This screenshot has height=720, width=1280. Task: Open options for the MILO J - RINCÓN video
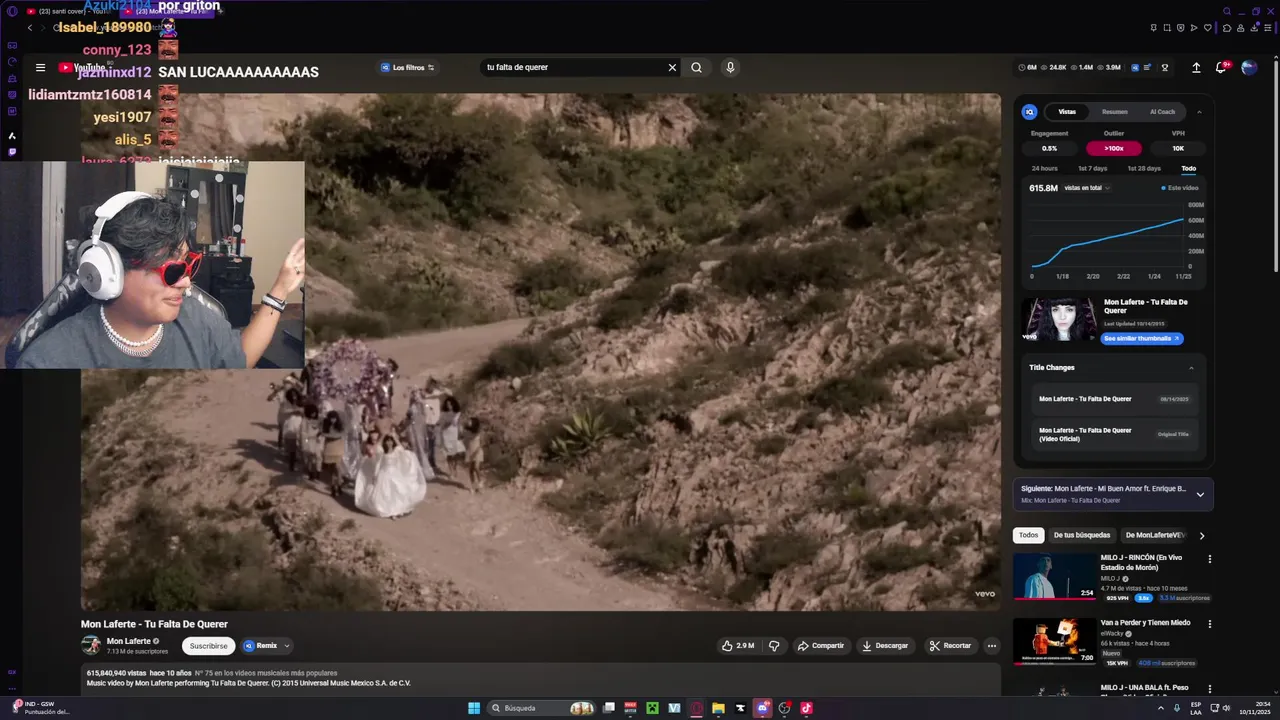[x=1210, y=559]
